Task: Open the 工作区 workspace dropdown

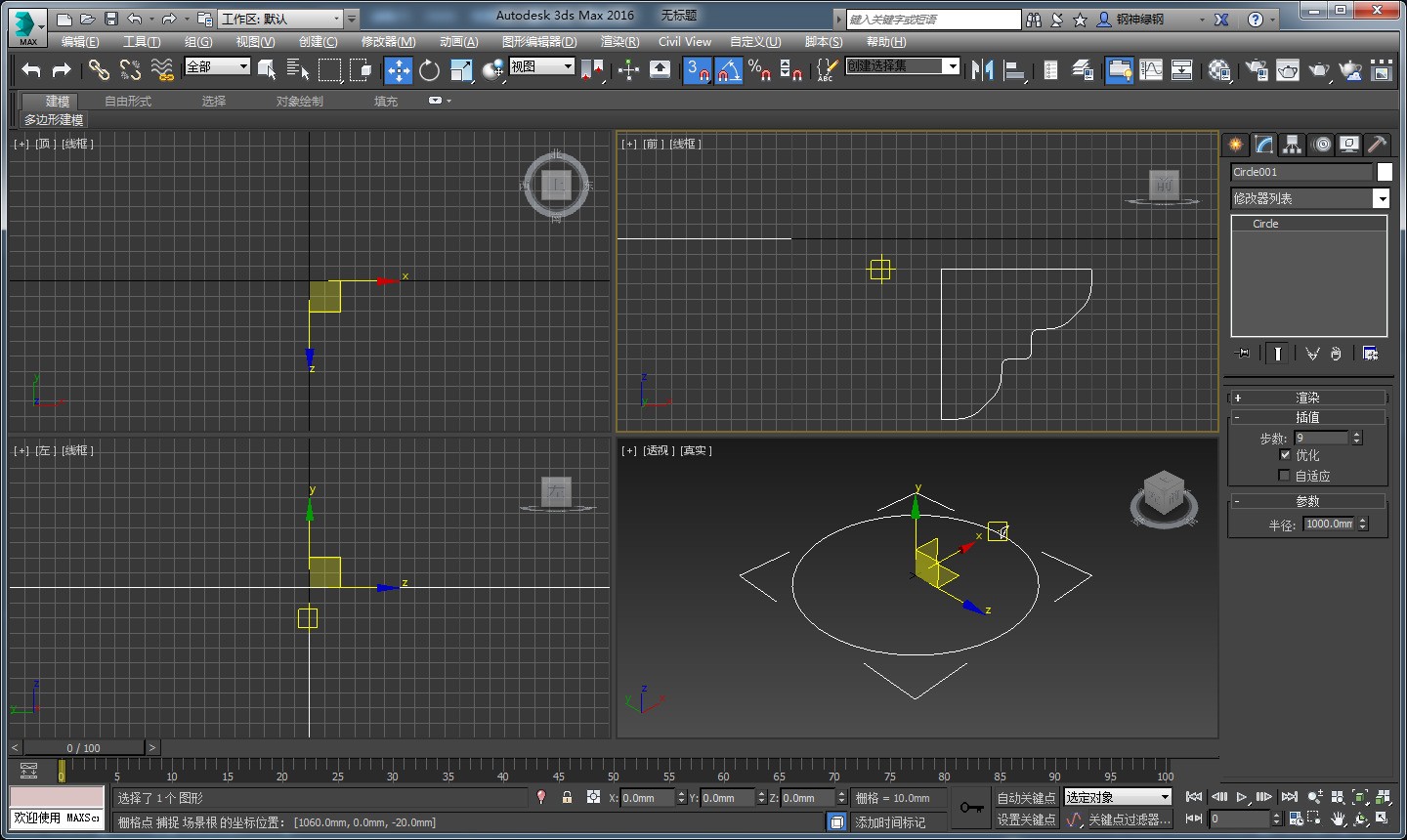Action: (x=339, y=18)
